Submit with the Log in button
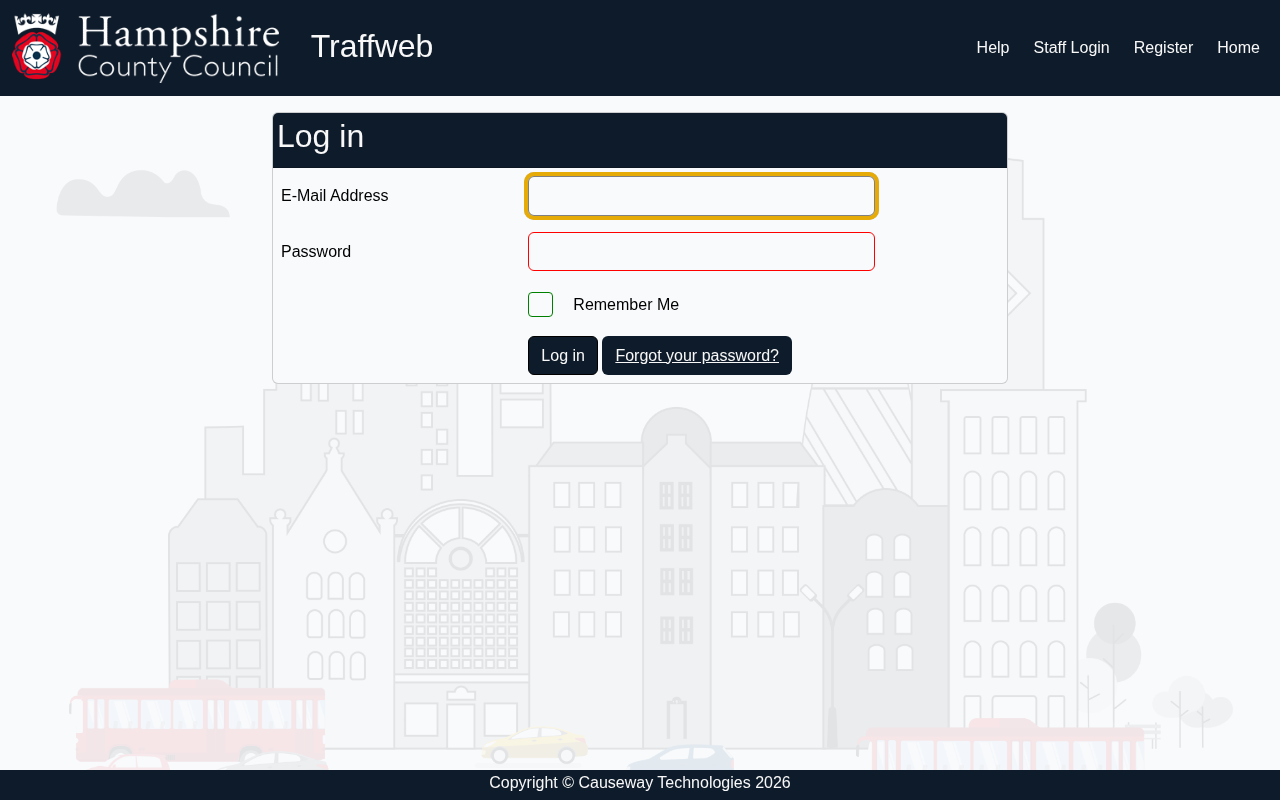 pos(563,356)
